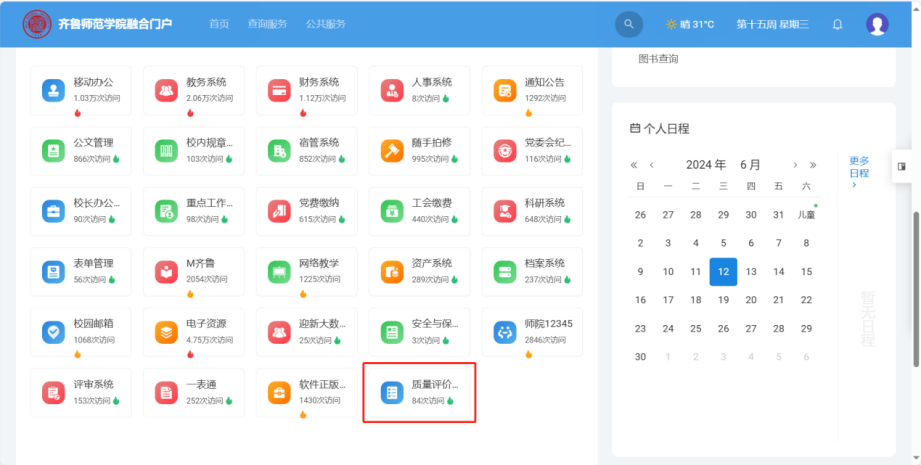The image size is (921, 465).
Task: Launch the 财务系统 icon
Action: coord(279,91)
